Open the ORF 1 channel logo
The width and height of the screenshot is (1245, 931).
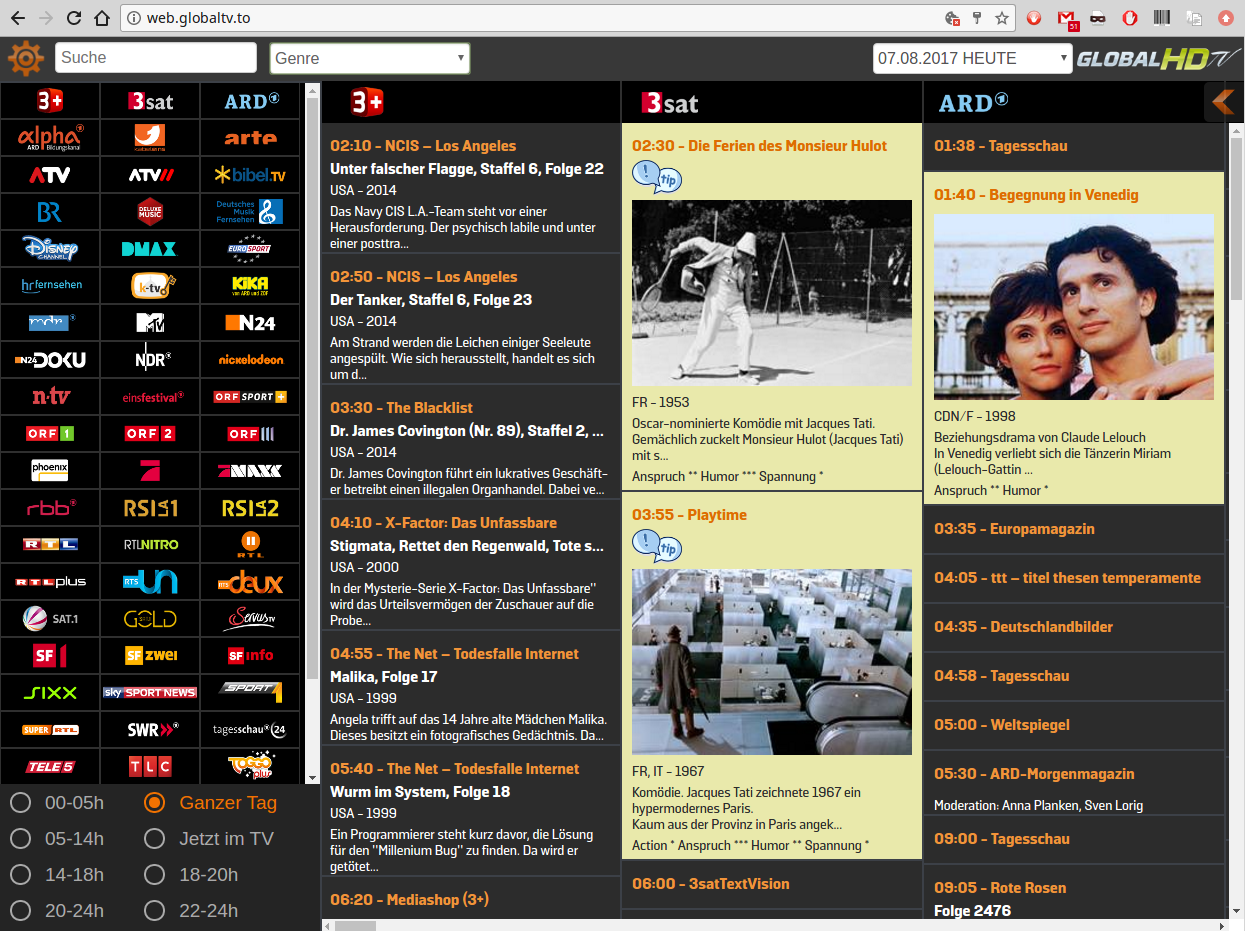coord(50,433)
